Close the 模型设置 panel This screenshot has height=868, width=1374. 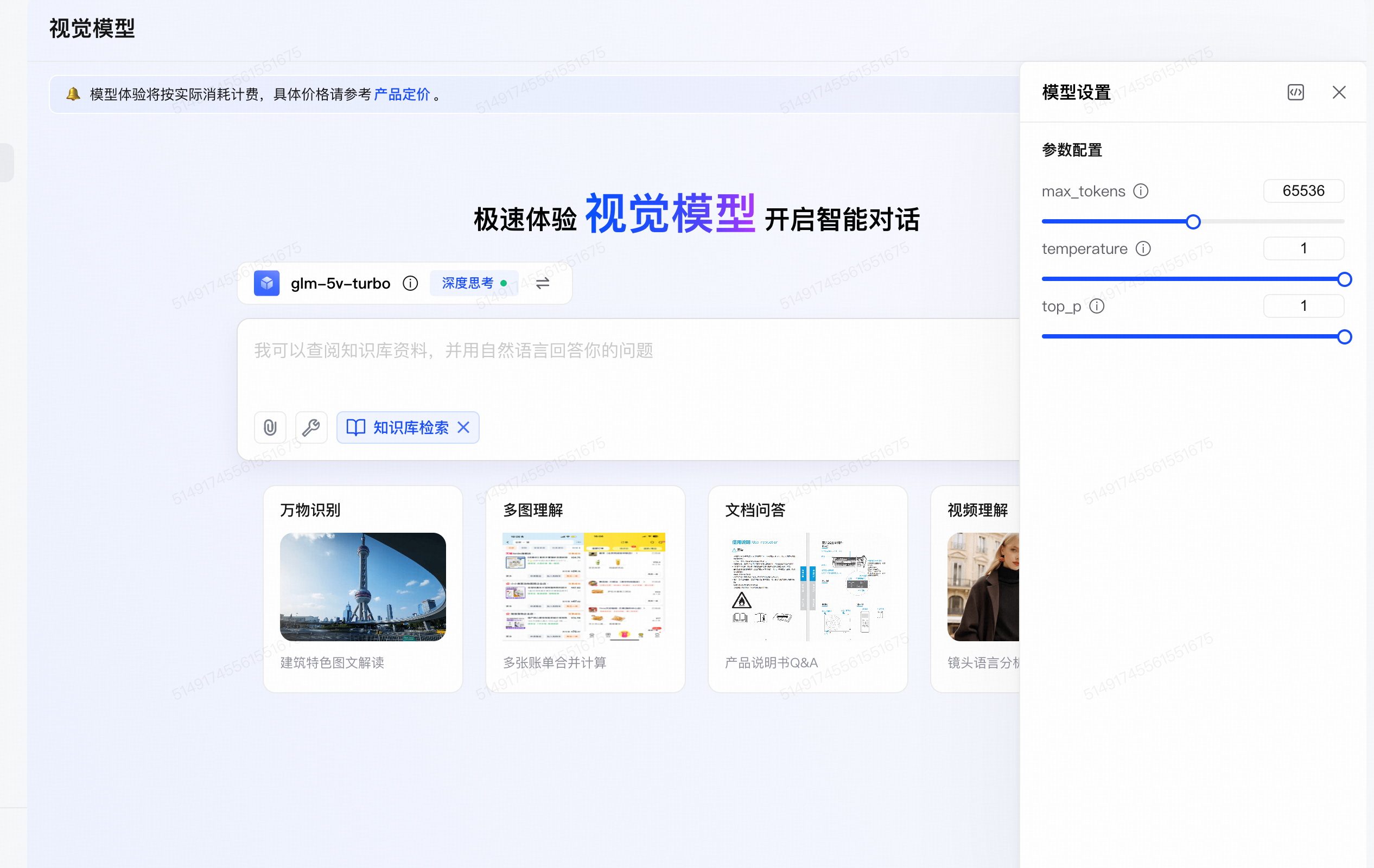(1339, 92)
